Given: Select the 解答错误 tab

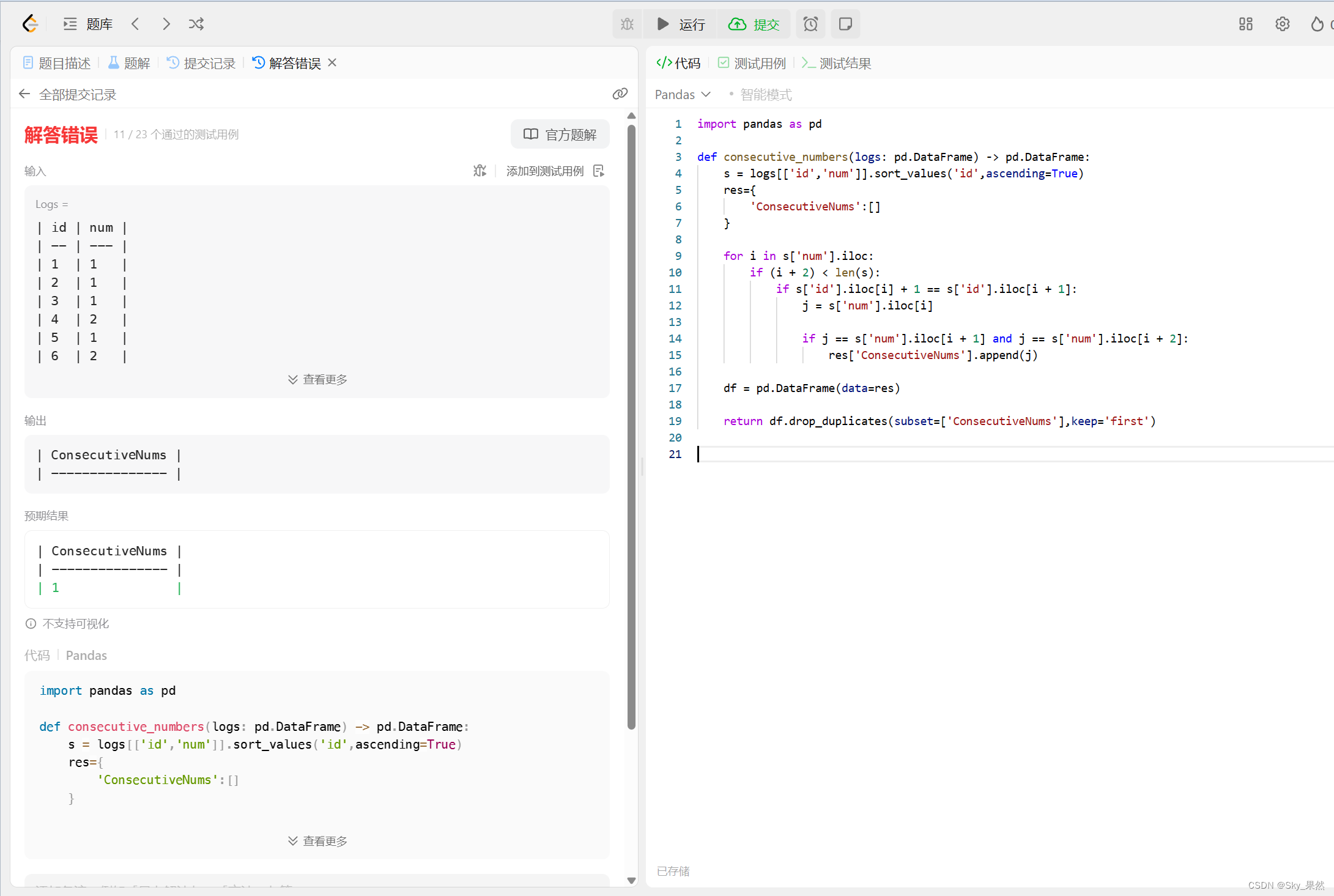Looking at the screenshot, I should [x=287, y=63].
